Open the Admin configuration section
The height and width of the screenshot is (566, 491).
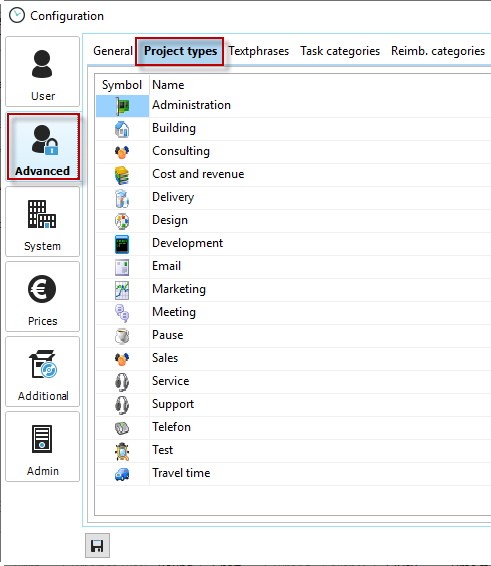point(43,447)
